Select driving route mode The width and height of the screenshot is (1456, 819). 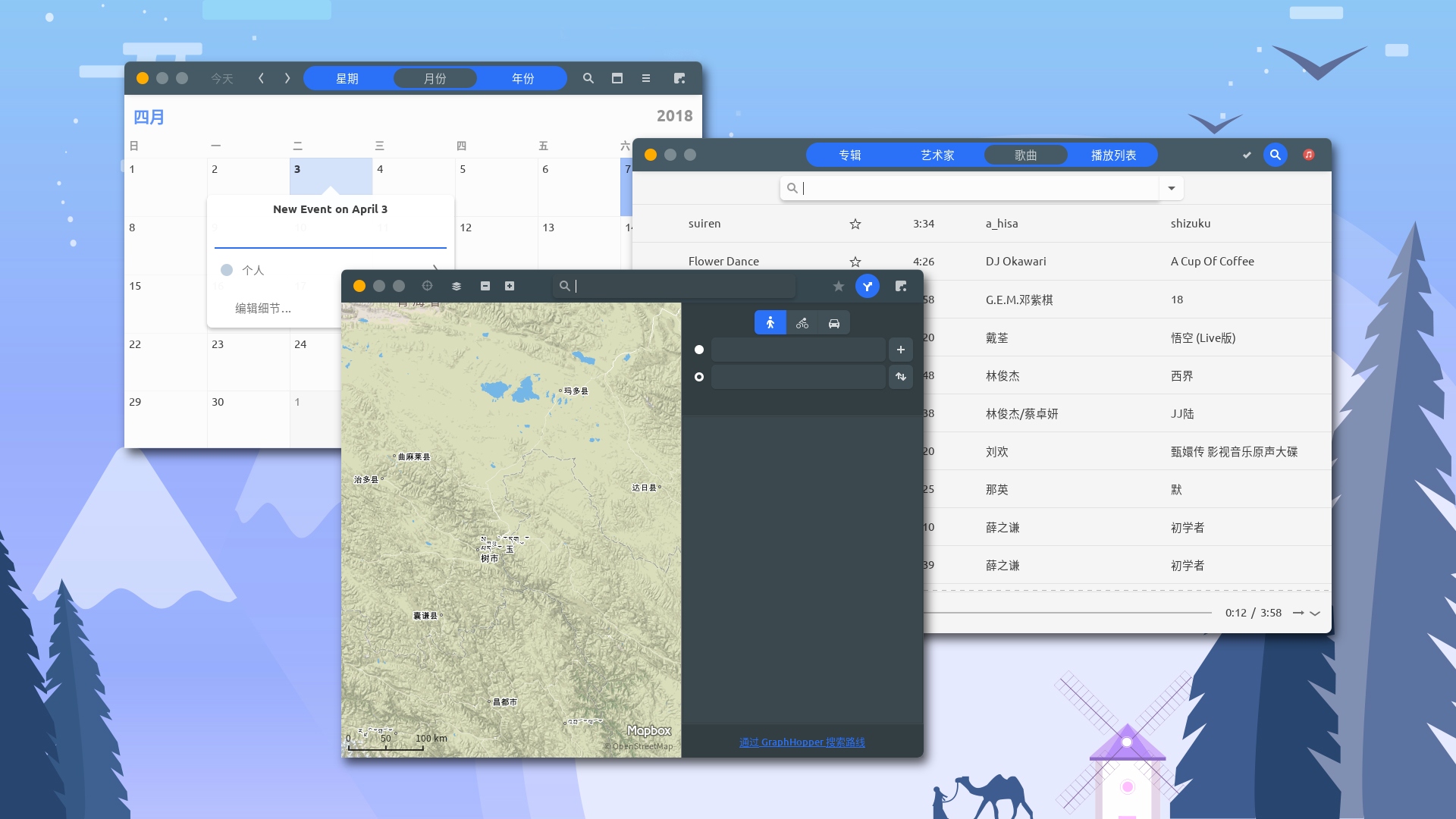(834, 323)
